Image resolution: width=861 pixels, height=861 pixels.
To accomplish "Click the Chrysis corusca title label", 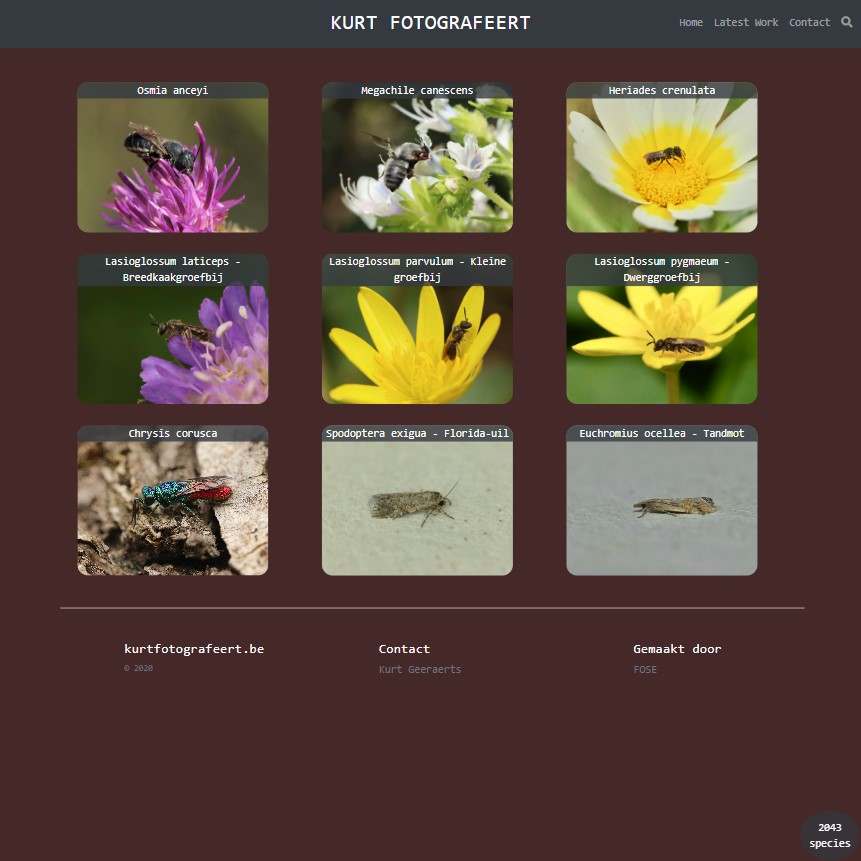I will coord(172,433).
